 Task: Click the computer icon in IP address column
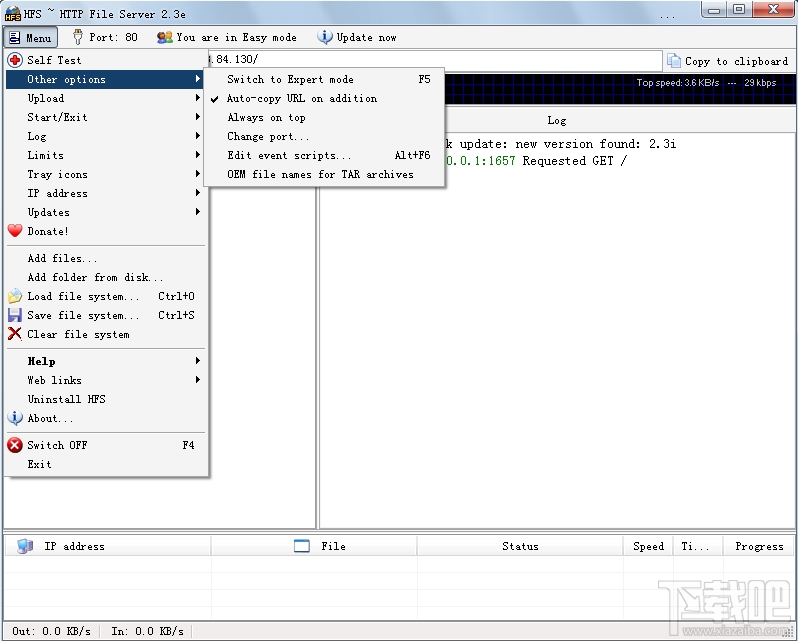[x=24, y=546]
